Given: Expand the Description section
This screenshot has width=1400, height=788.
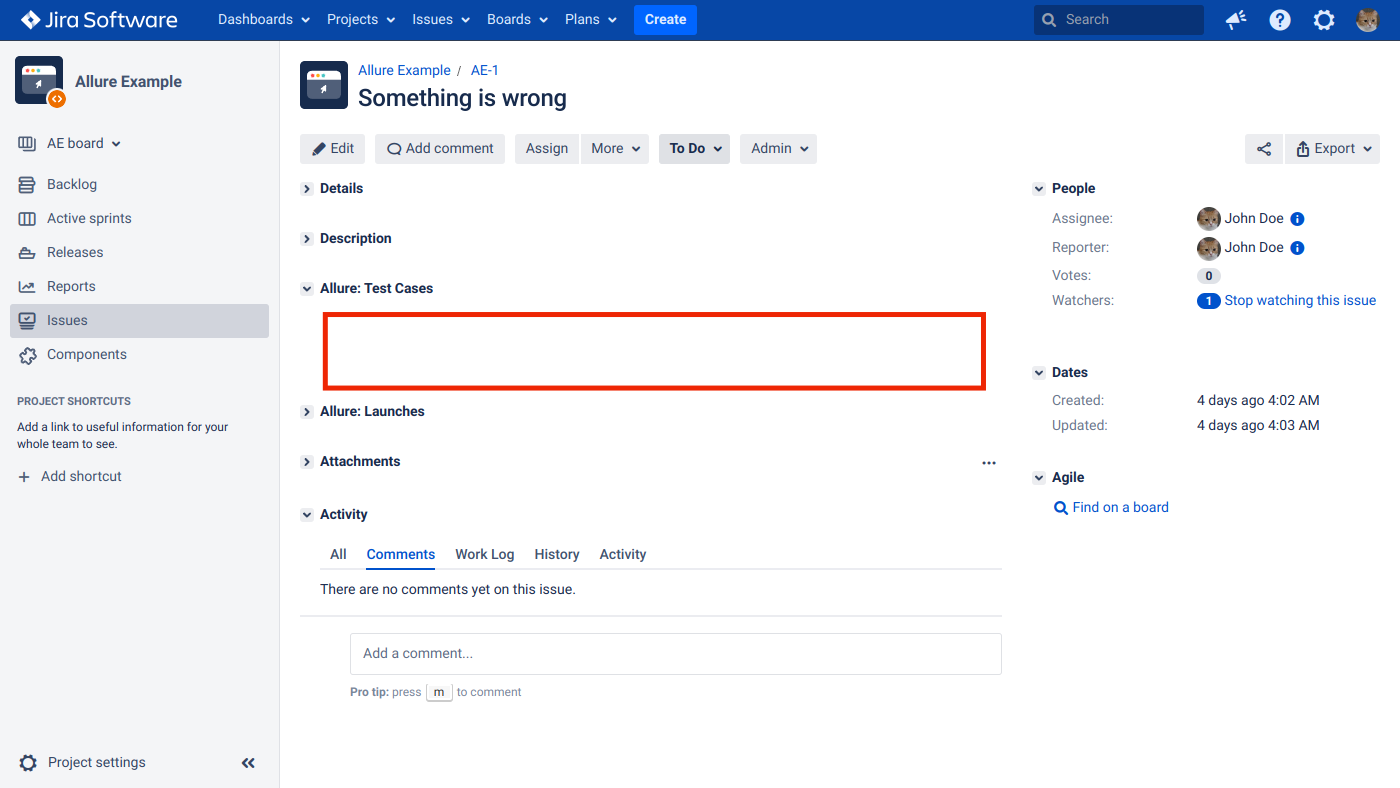Looking at the screenshot, I should (307, 239).
